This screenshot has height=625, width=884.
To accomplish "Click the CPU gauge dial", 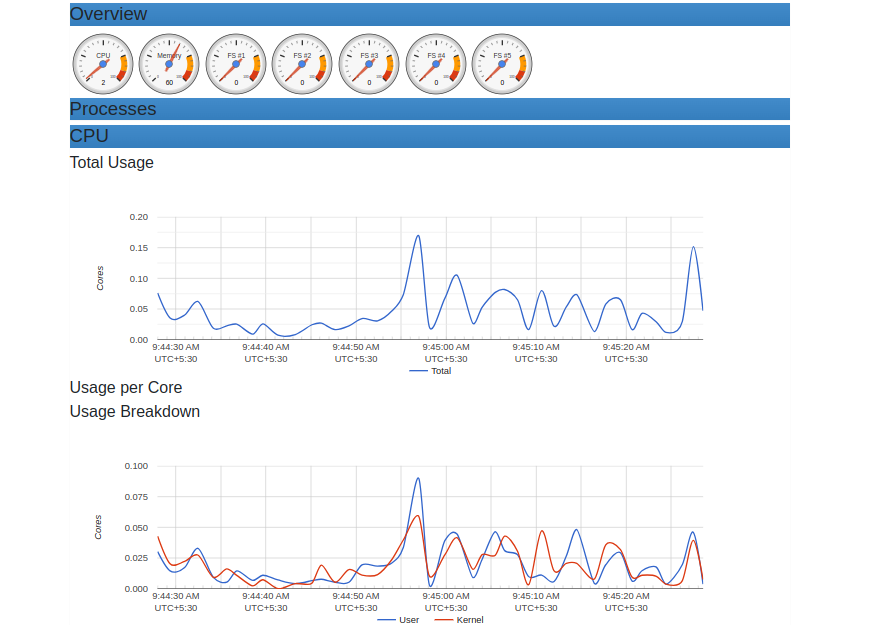I will tap(103, 63).
